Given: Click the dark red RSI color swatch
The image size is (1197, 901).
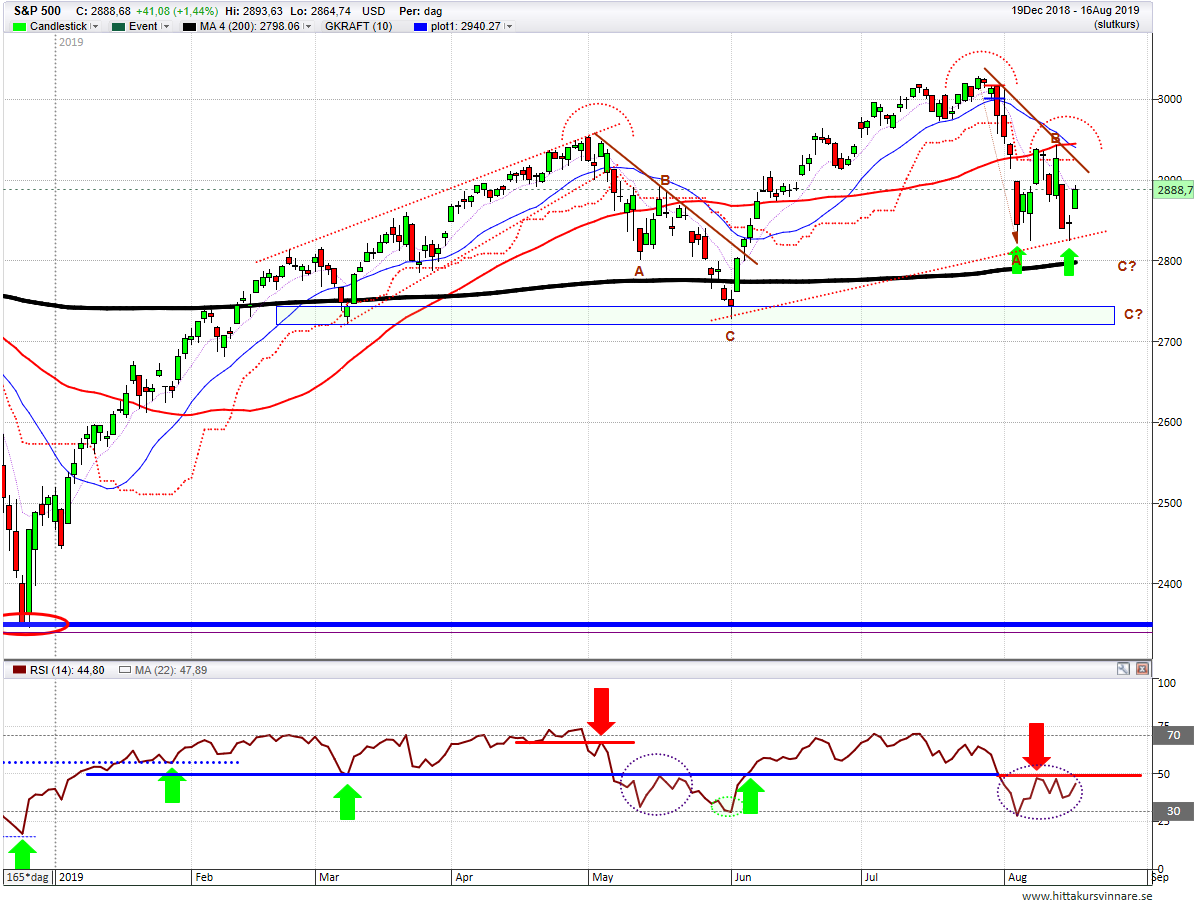Looking at the screenshot, I should click(20, 670).
